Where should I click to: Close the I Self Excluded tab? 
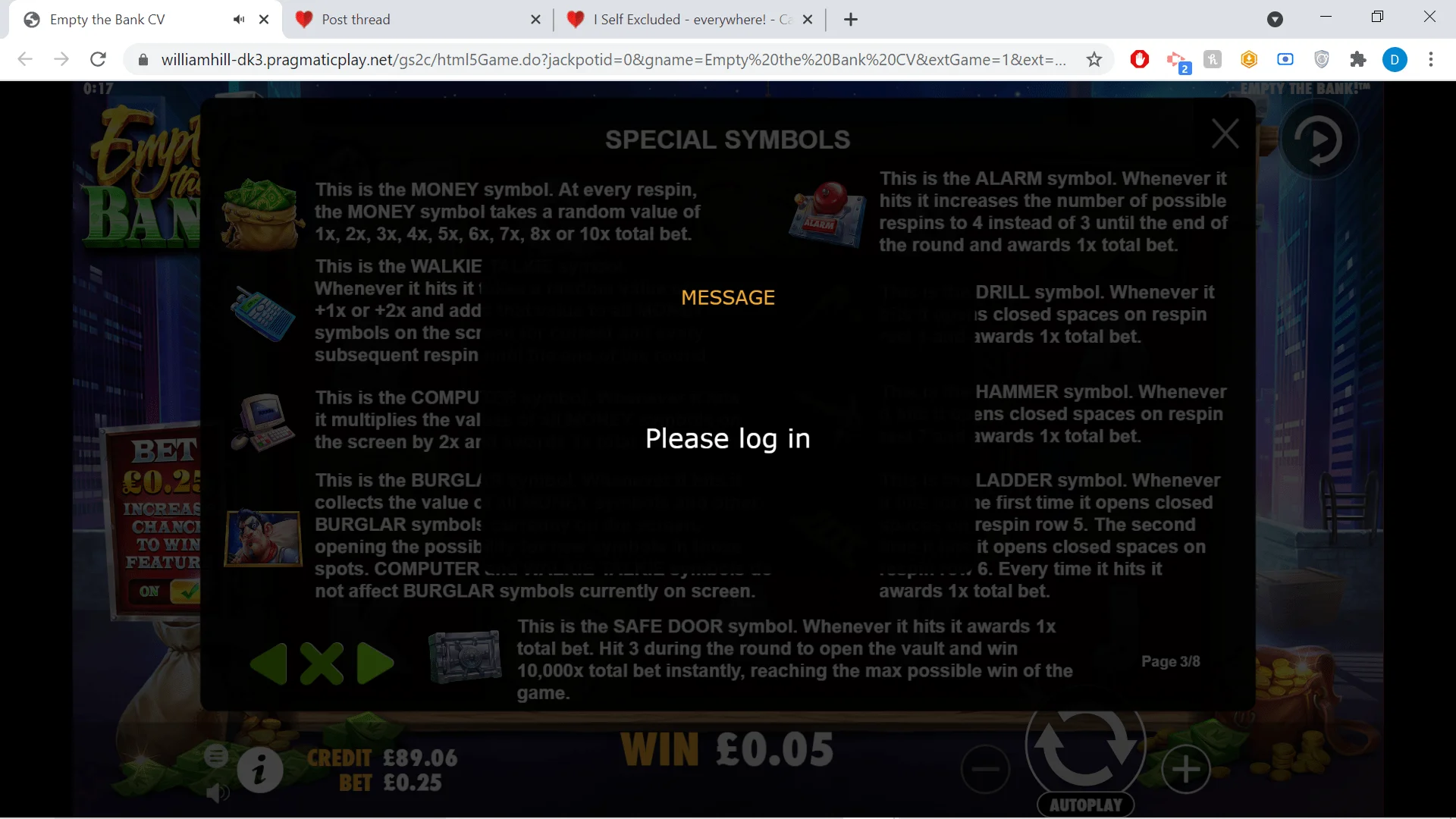click(x=808, y=20)
